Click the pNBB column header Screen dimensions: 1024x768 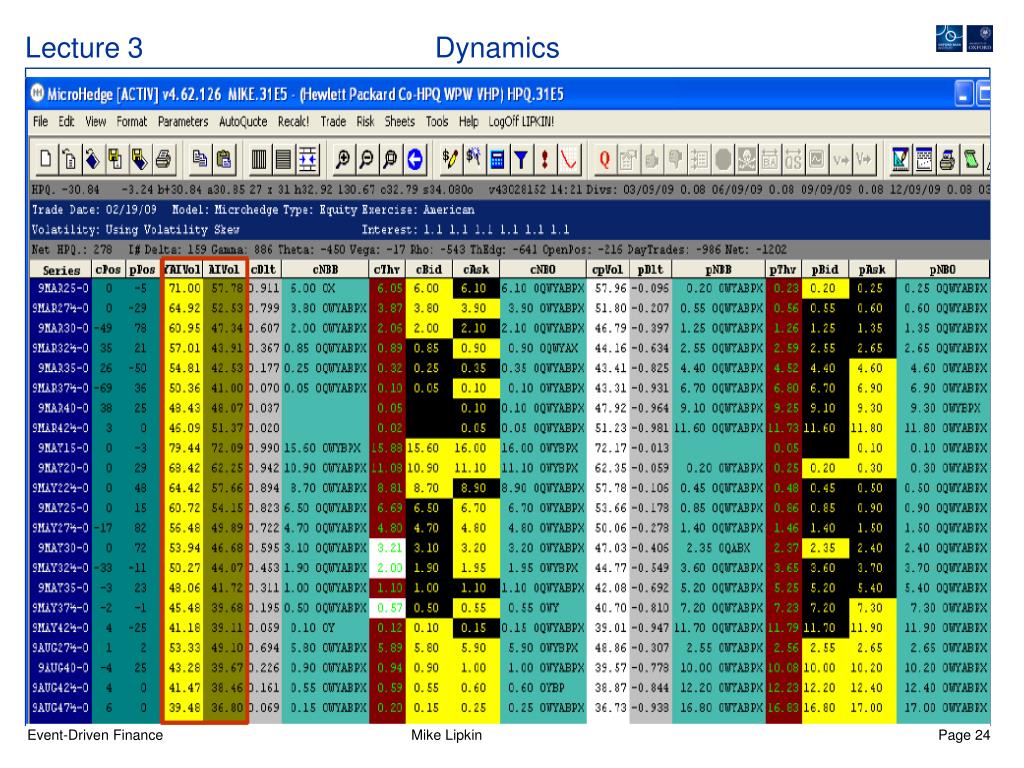tap(718, 270)
